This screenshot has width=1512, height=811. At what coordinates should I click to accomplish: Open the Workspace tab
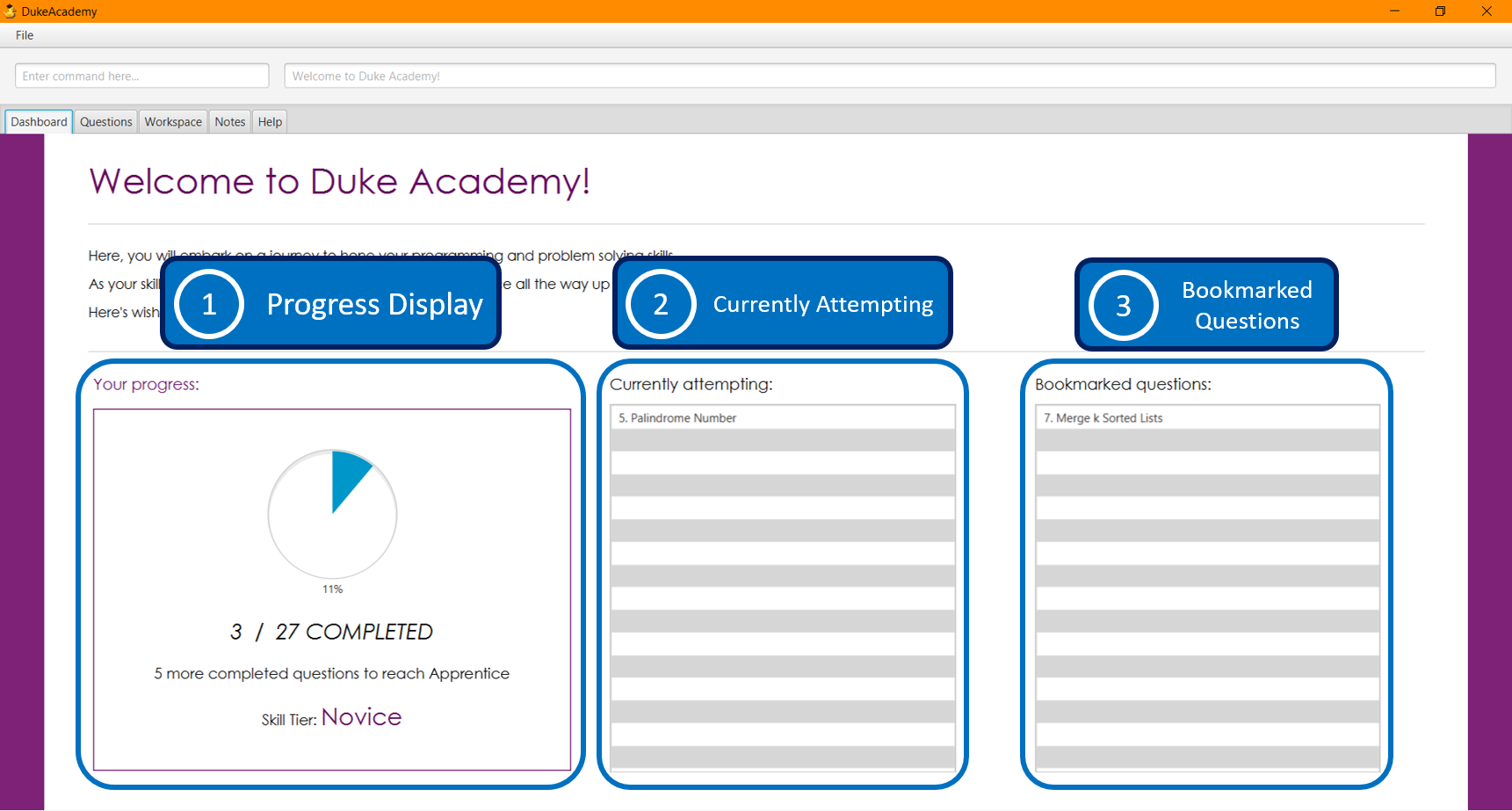[173, 122]
